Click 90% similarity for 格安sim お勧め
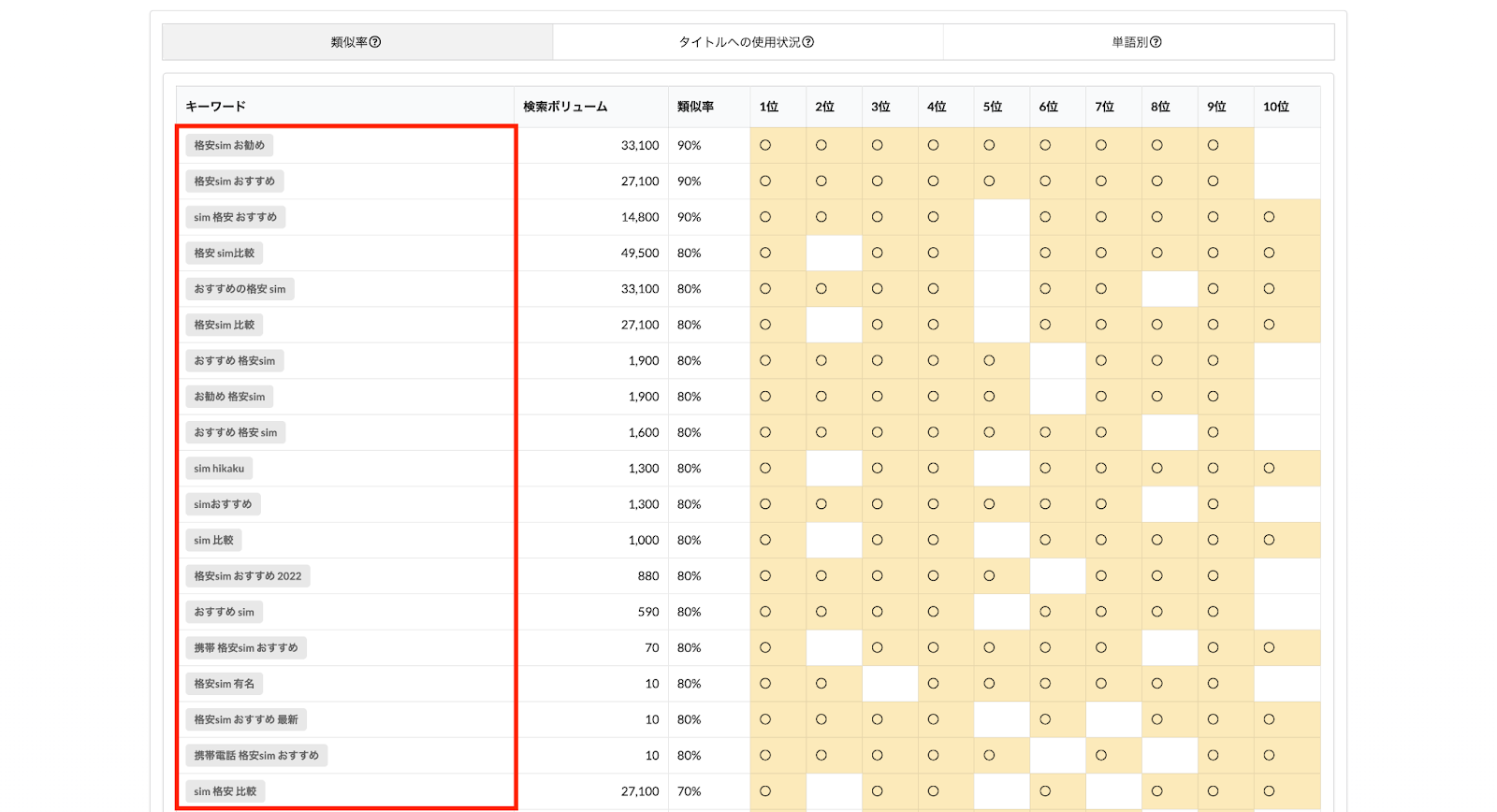The width and height of the screenshot is (1497, 812). 690,145
